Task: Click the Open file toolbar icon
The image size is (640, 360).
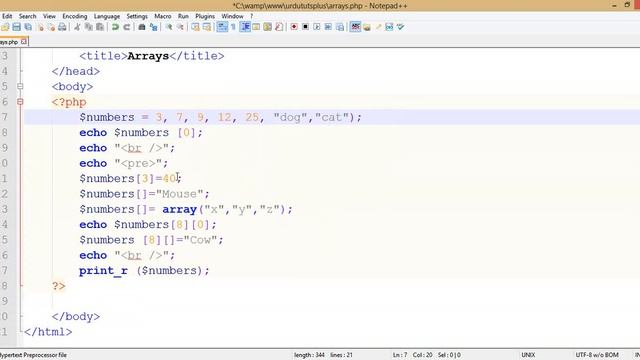Action: (5, 27)
